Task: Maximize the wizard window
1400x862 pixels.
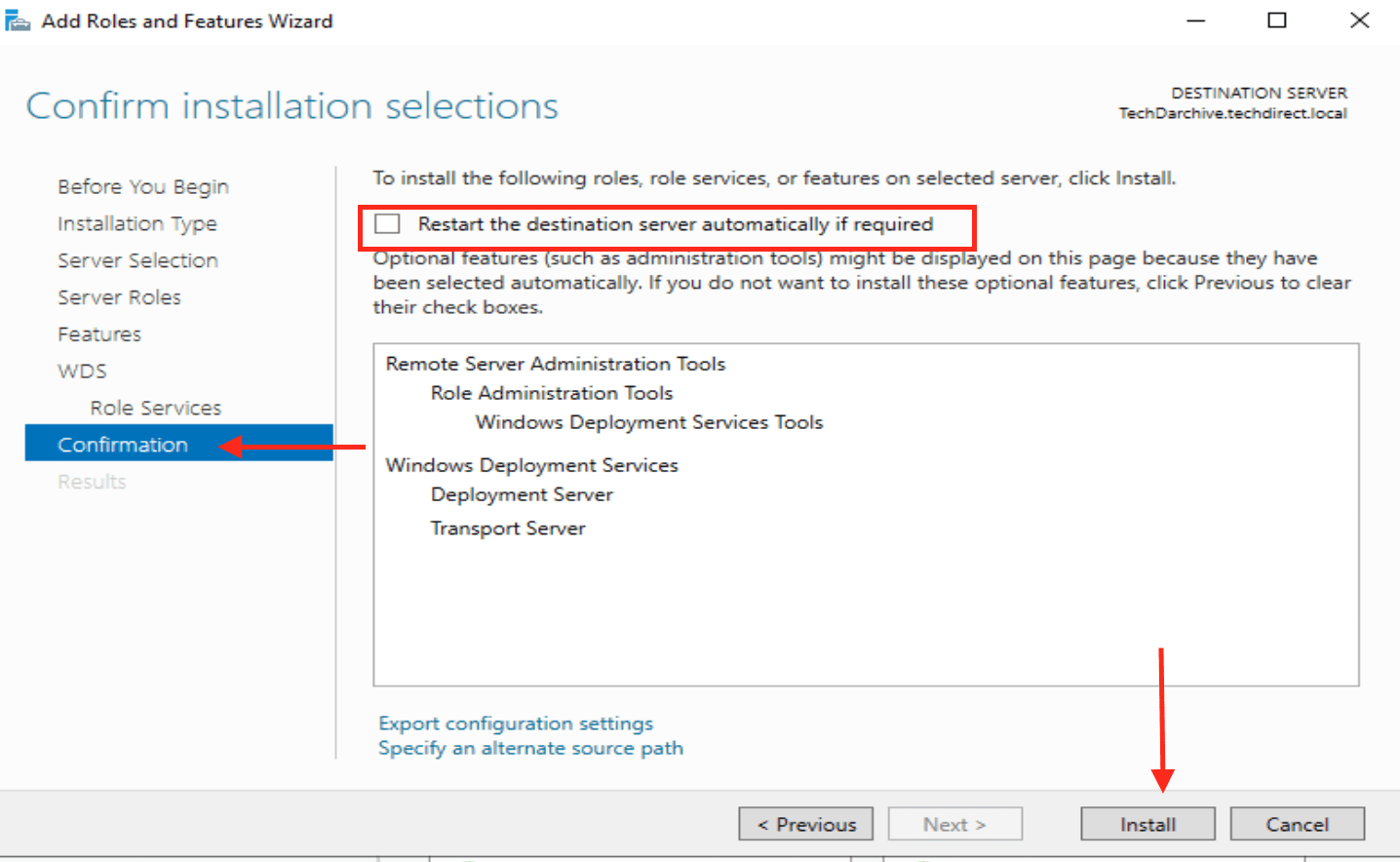Action: [1276, 20]
